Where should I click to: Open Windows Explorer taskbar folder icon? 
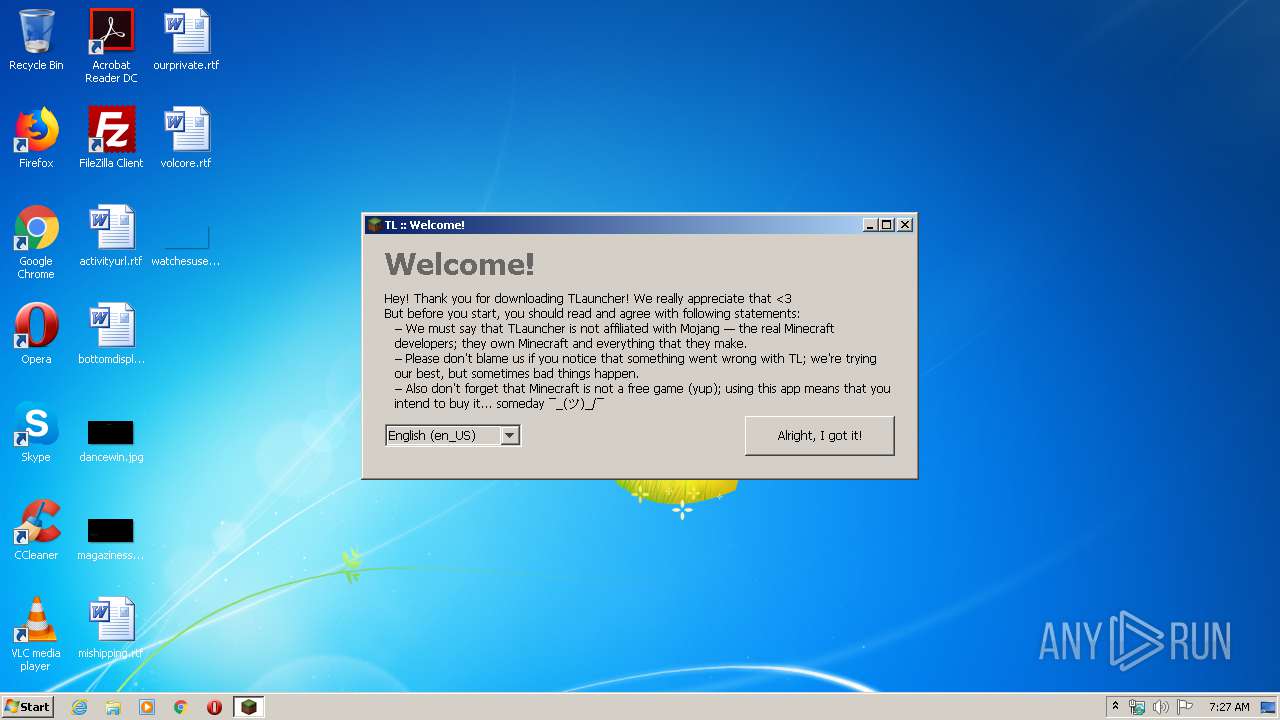[113, 707]
